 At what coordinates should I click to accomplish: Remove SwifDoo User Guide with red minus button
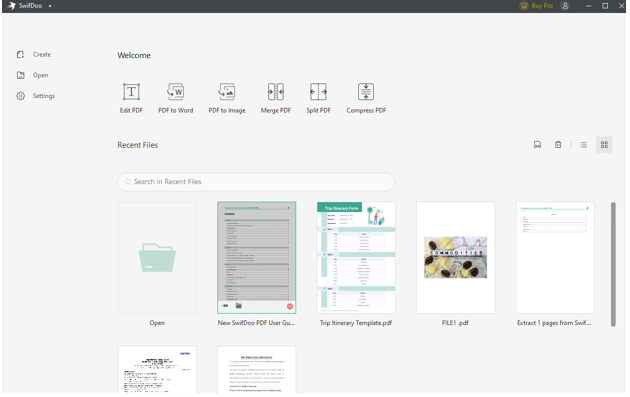point(290,307)
